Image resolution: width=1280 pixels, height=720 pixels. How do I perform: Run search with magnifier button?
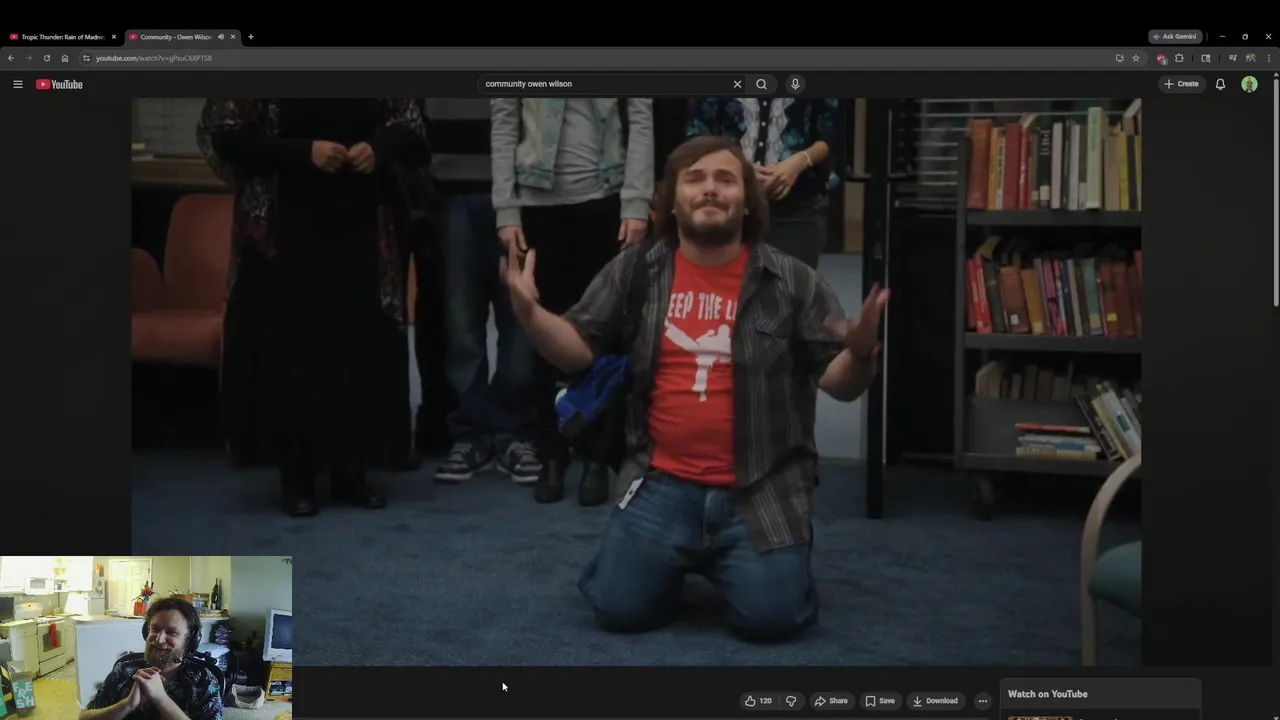(x=761, y=84)
